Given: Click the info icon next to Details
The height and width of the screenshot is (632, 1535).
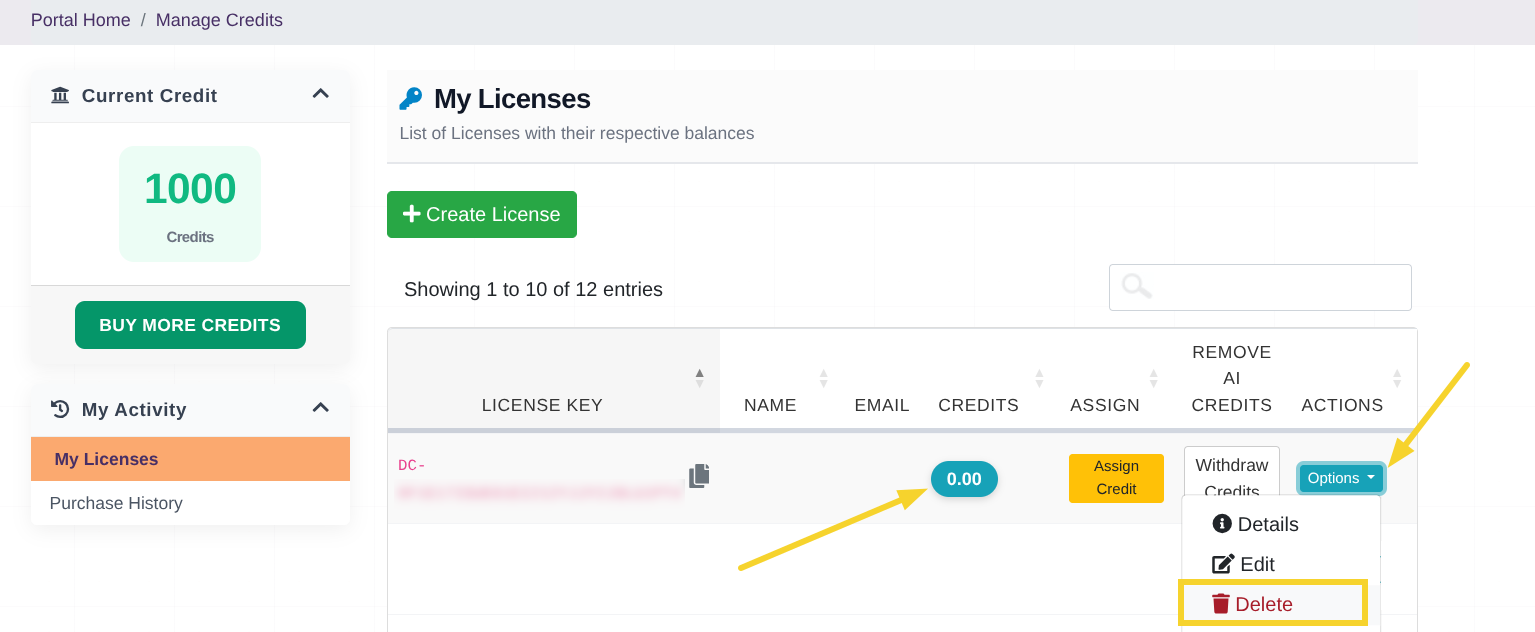Looking at the screenshot, I should [1222, 523].
